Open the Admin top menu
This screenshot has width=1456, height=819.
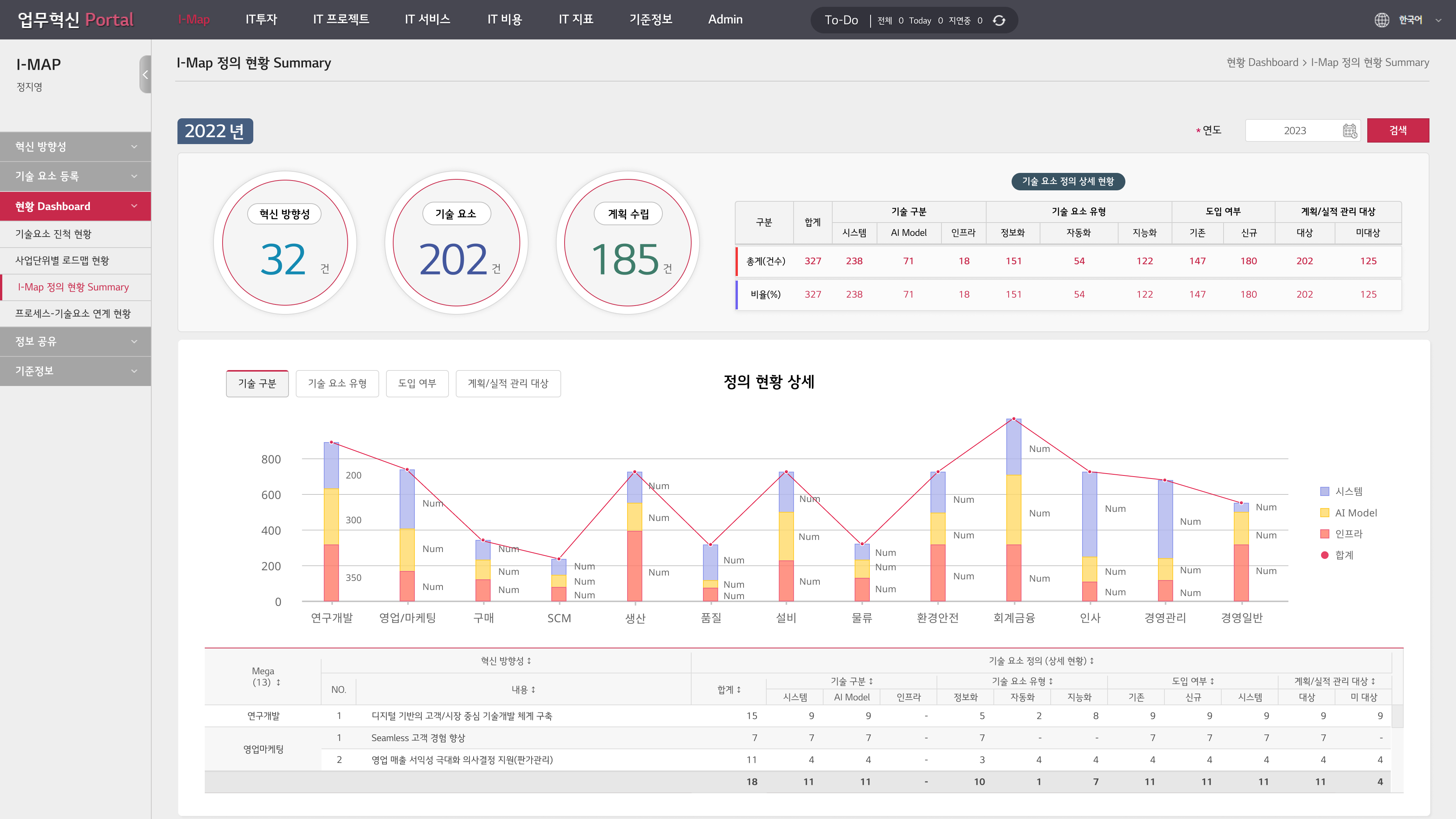725,19
